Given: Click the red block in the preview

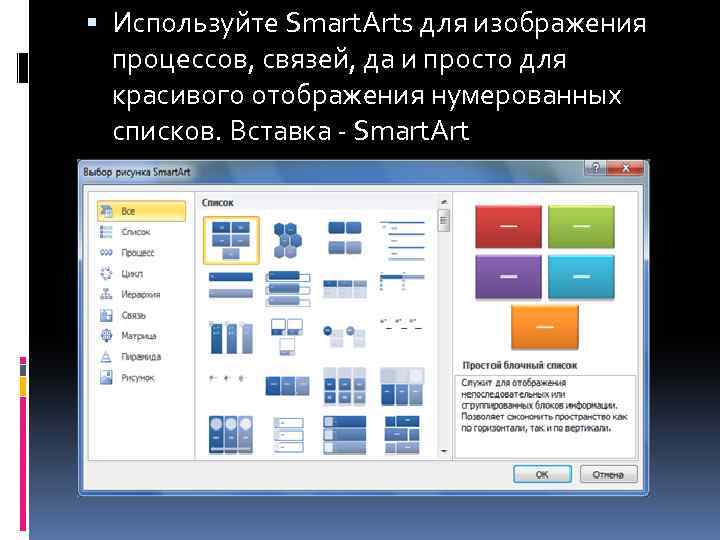Looking at the screenshot, I should coord(508,227).
